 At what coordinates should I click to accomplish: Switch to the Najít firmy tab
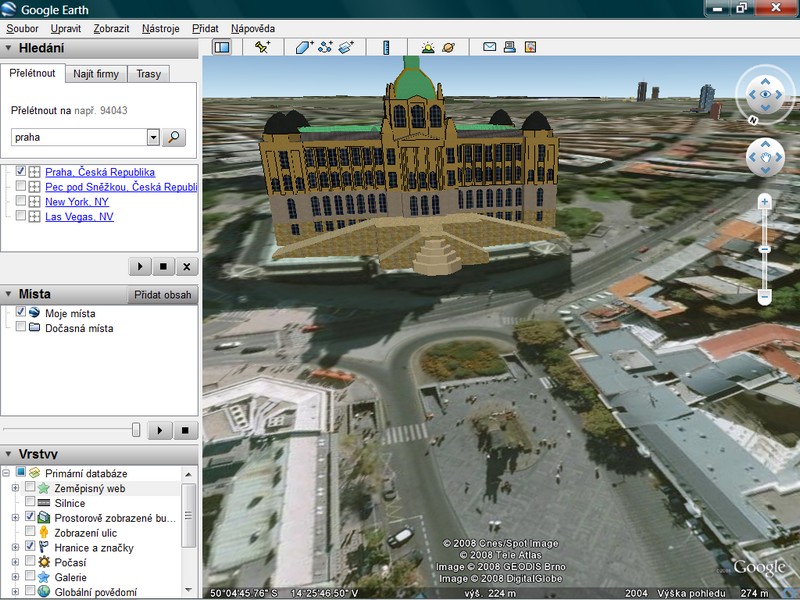tap(96, 74)
